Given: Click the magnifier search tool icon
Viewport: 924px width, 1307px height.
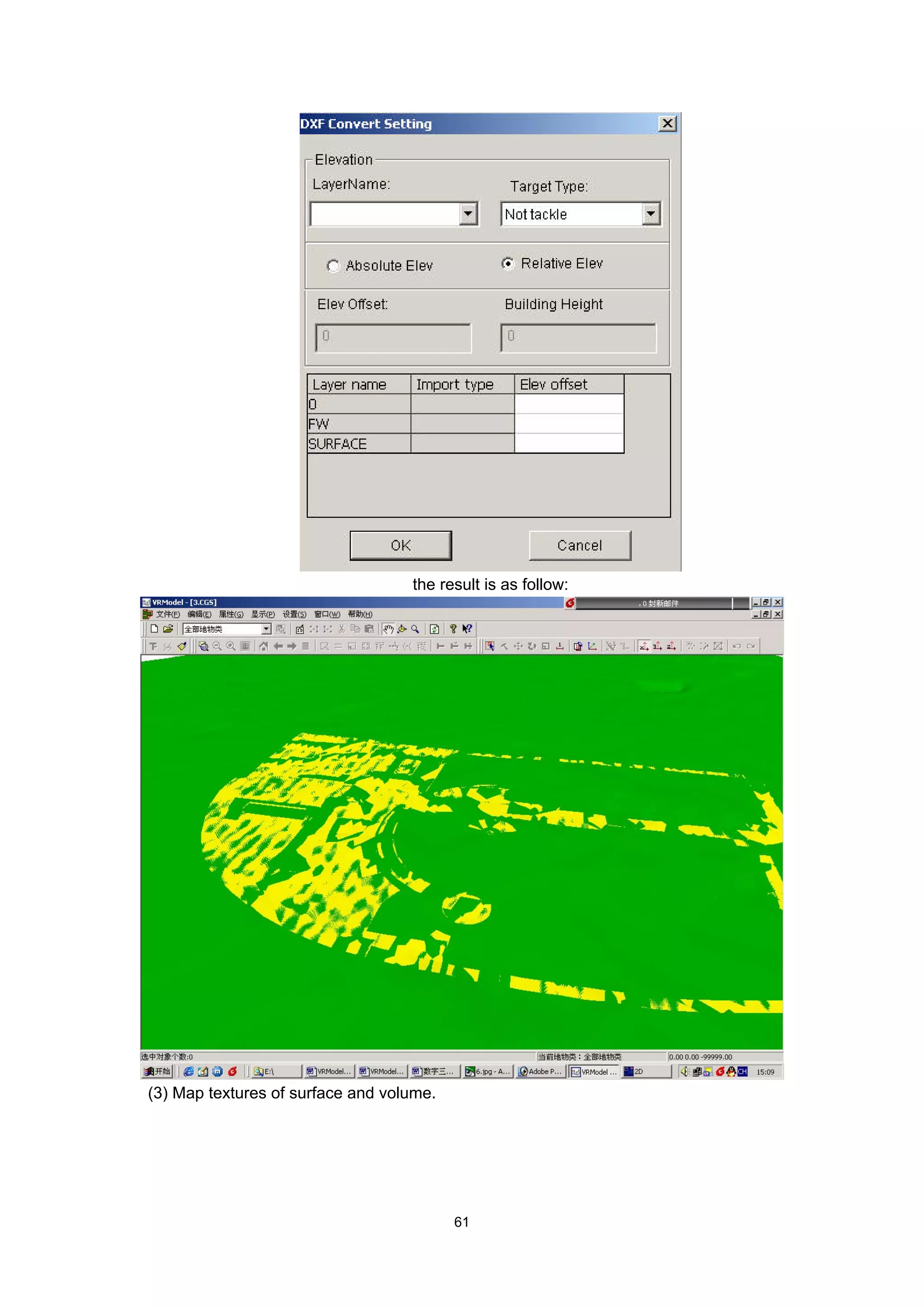Looking at the screenshot, I should click(x=416, y=629).
